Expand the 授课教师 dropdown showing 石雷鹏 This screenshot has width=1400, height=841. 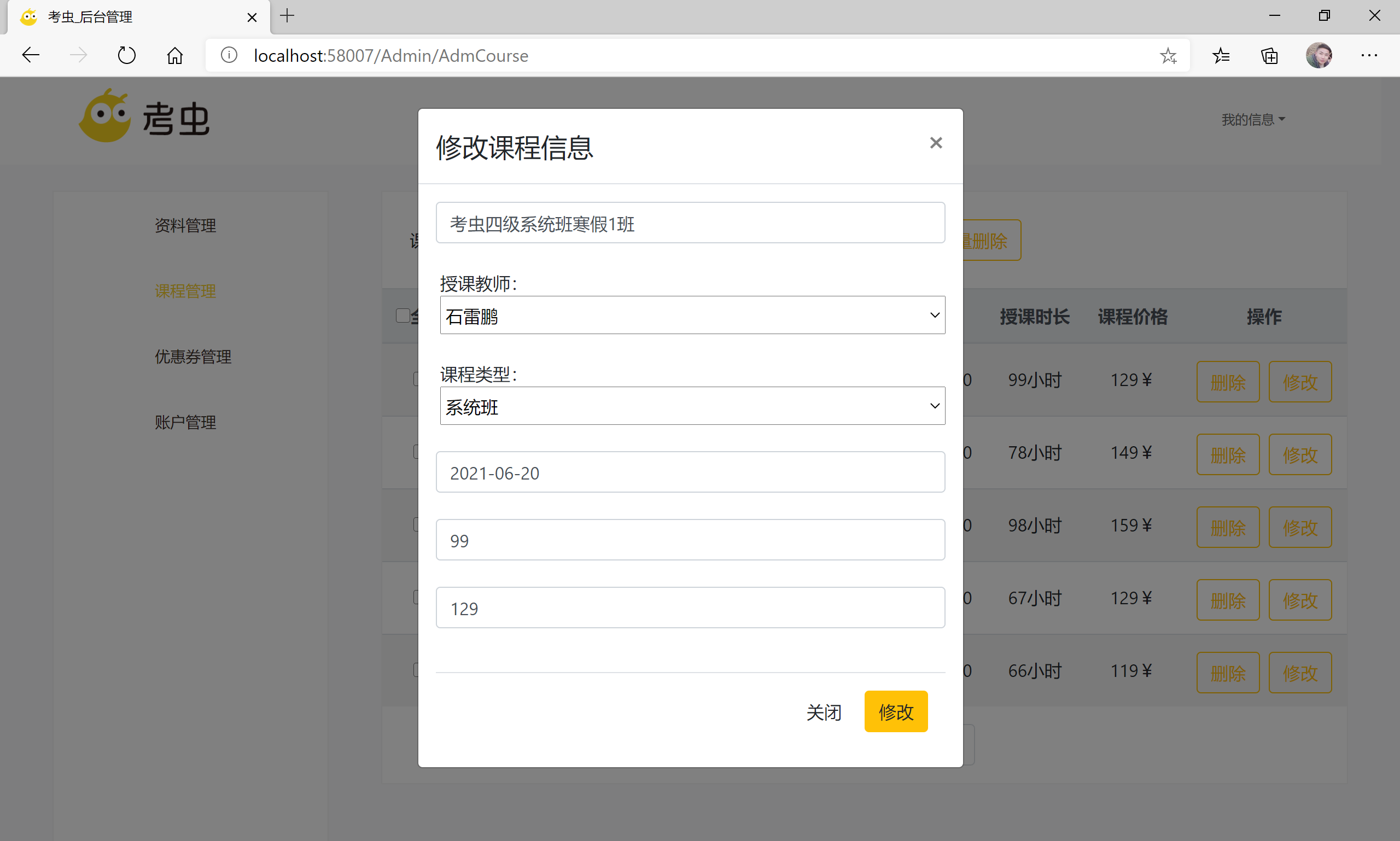click(692, 315)
